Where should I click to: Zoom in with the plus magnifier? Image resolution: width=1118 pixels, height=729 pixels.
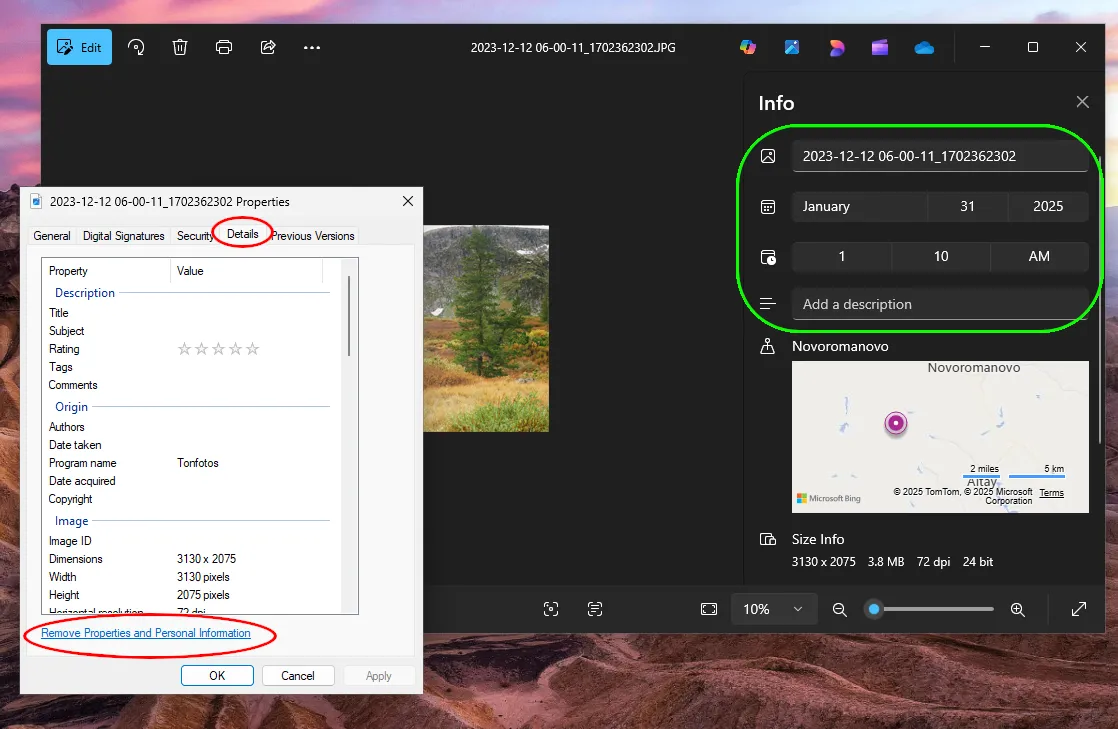point(1017,609)
